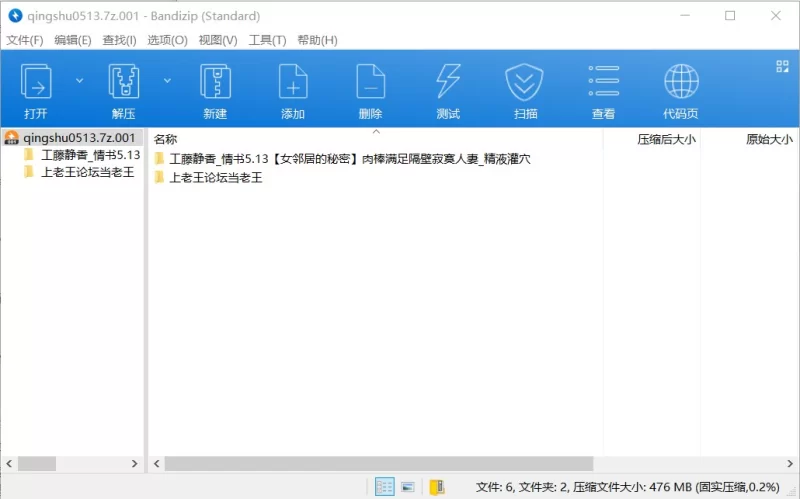Viewport: 800px width, 499px height.
Task: Open the 帮助(H) menu
Action: (317, 40)
